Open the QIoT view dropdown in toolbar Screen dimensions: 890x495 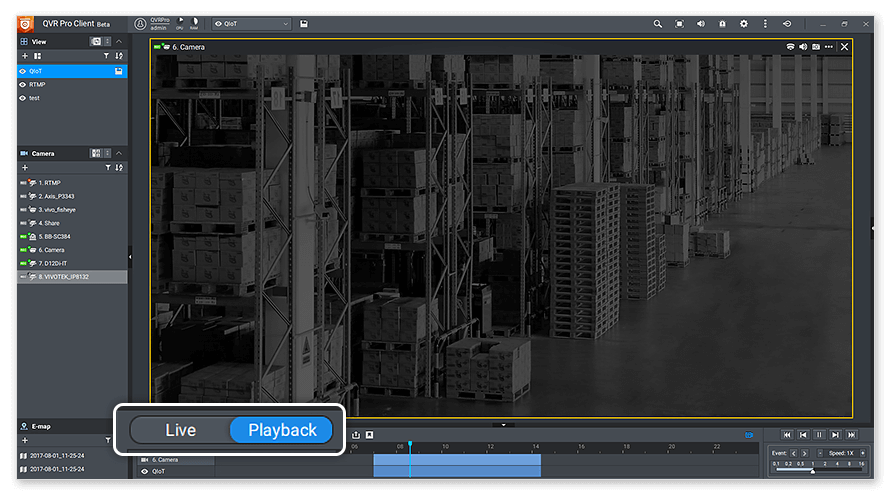click(251, 23)
